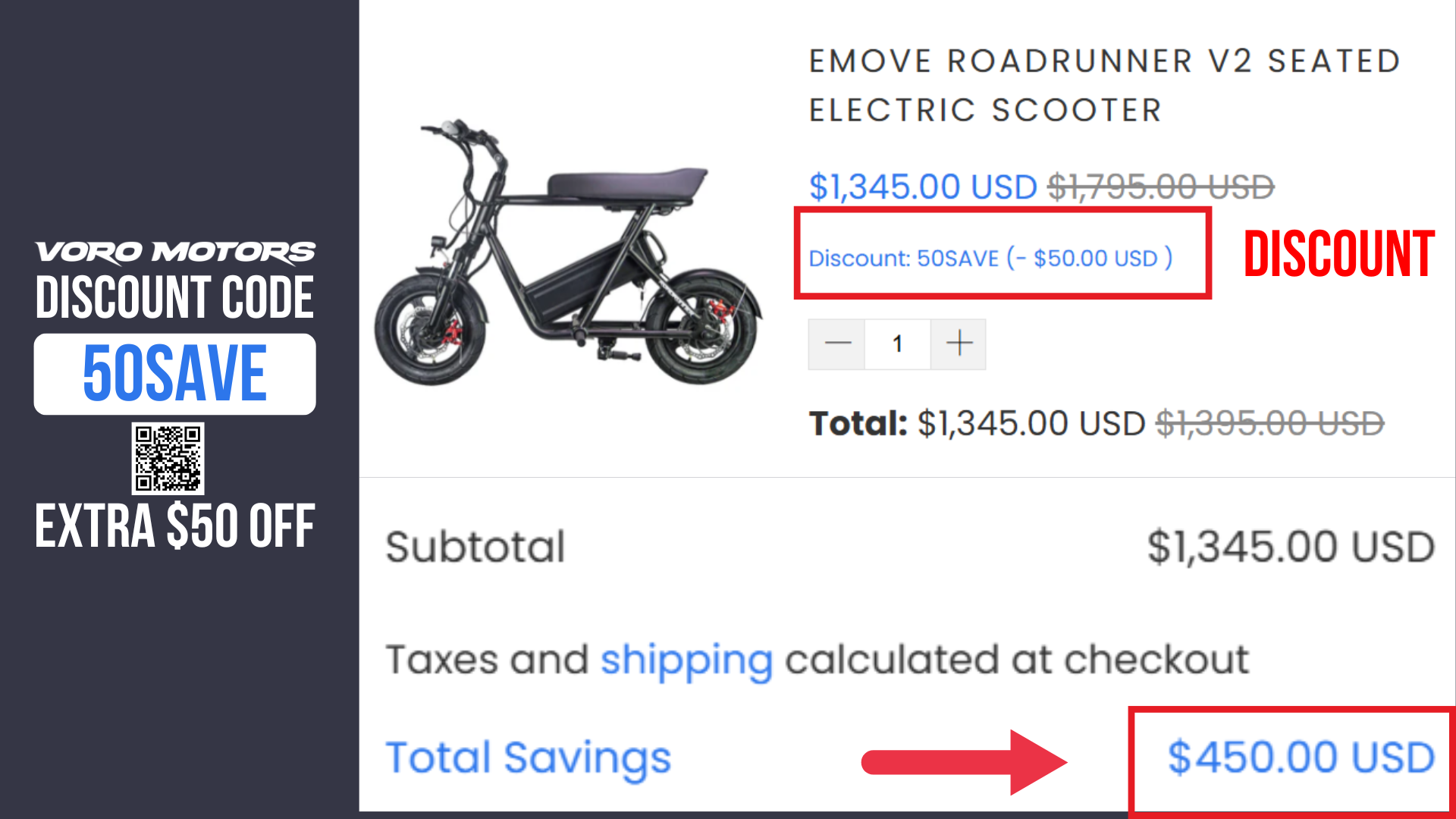Click the quantity input field showing 1
Image resolution: width=1456 pixels, height=819 pixels.
[x=898, y=344]
